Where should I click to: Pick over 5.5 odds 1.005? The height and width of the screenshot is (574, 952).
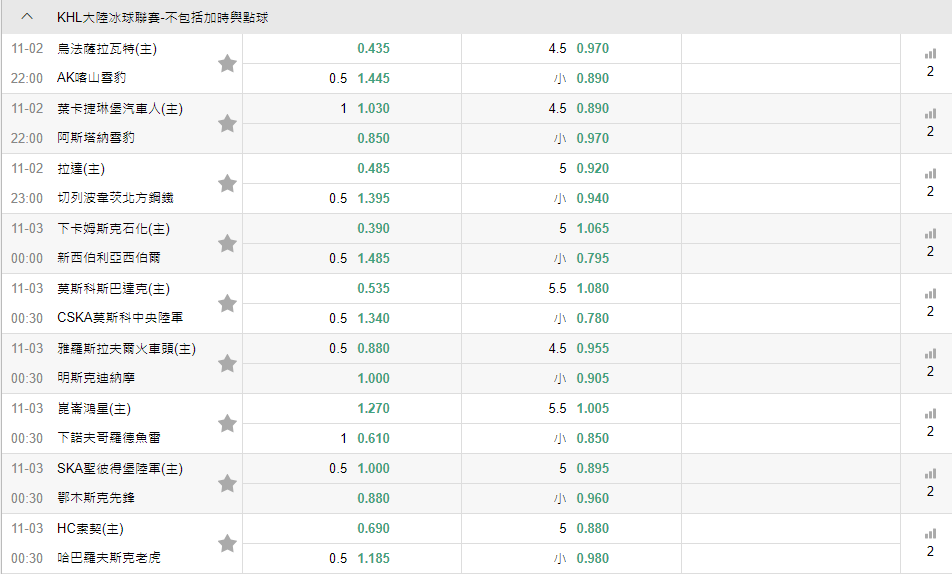pos(593,409)
